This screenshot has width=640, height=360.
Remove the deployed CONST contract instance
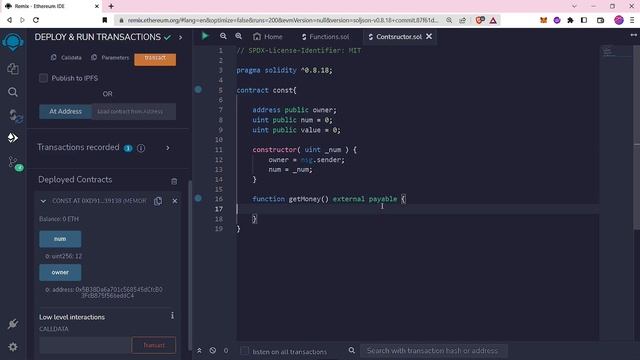coord(175,201)
